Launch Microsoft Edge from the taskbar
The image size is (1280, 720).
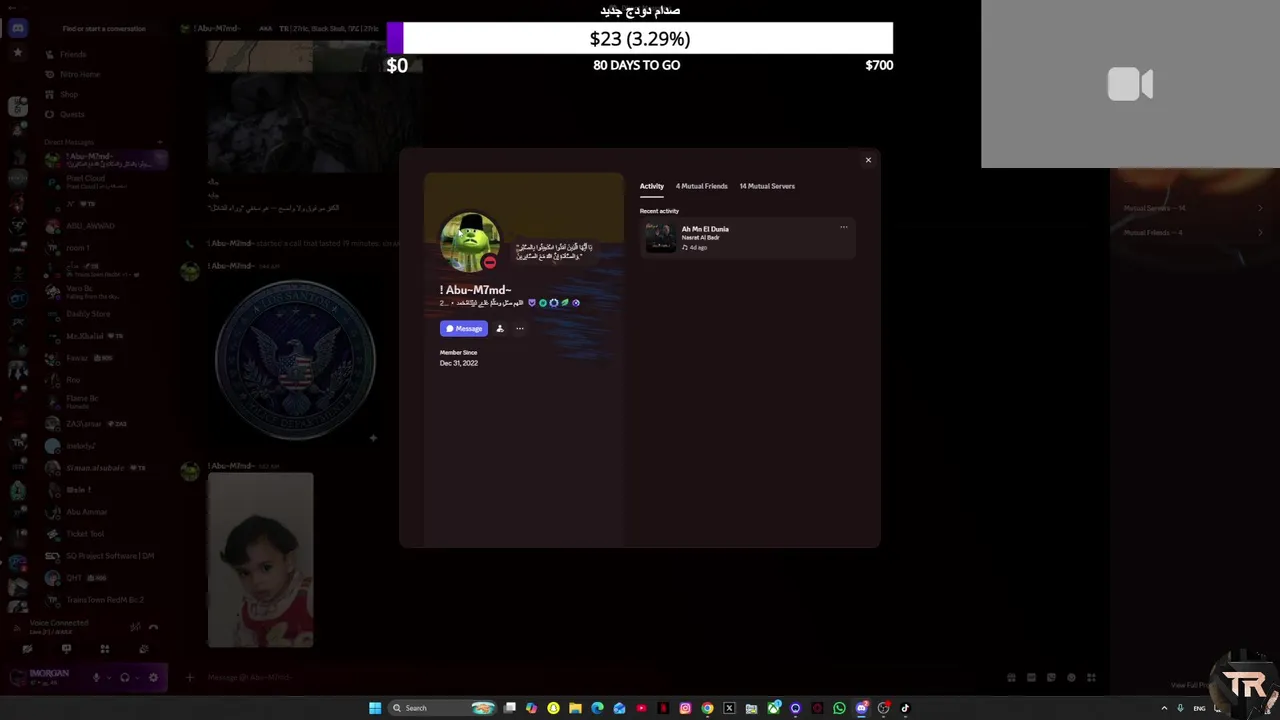point(597,708)
